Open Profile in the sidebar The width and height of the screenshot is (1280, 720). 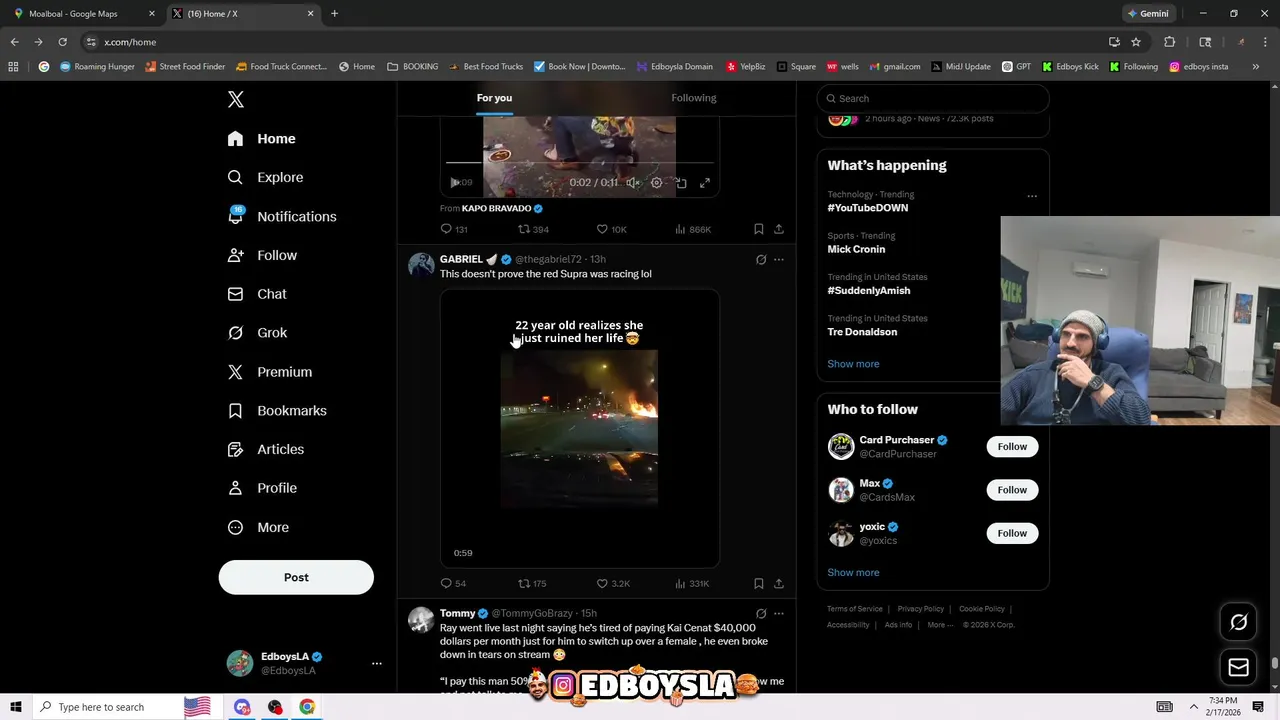pyautogui.click(x=262, y=488)
